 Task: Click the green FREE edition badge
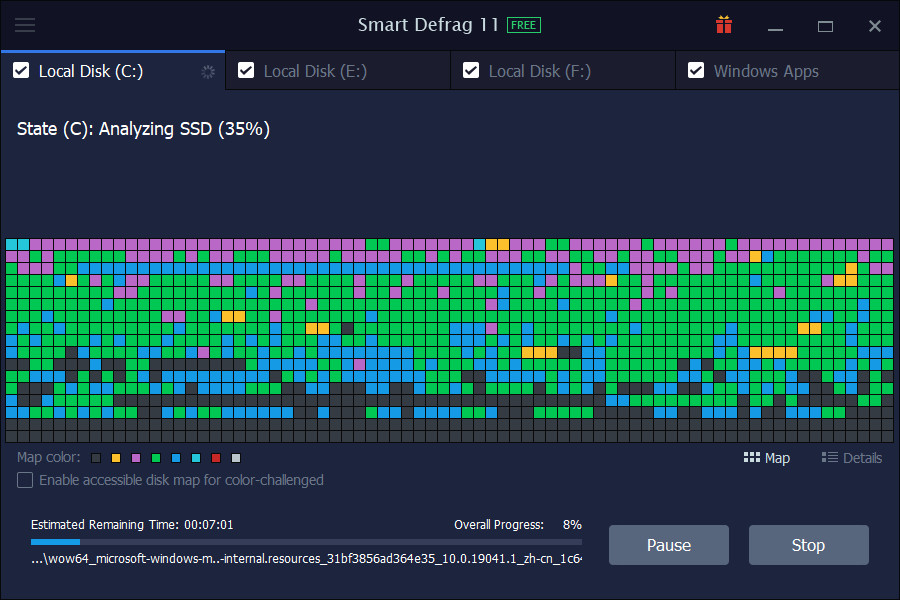tap(523, 25)
